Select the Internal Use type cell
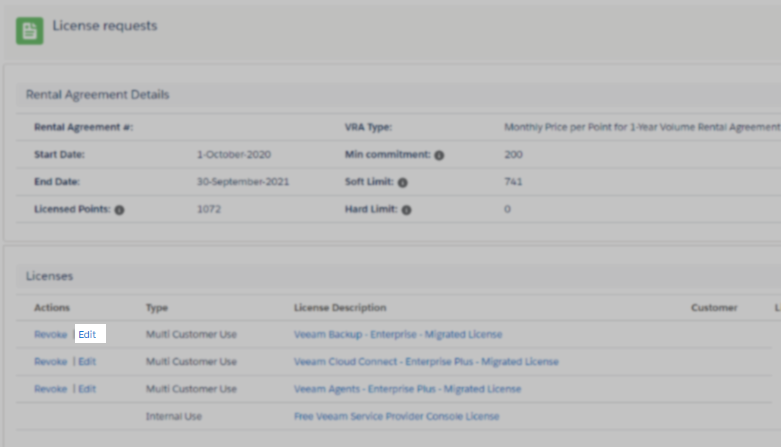Image resolution: width=781 pixels, height=447 pixels. [174, 417]
